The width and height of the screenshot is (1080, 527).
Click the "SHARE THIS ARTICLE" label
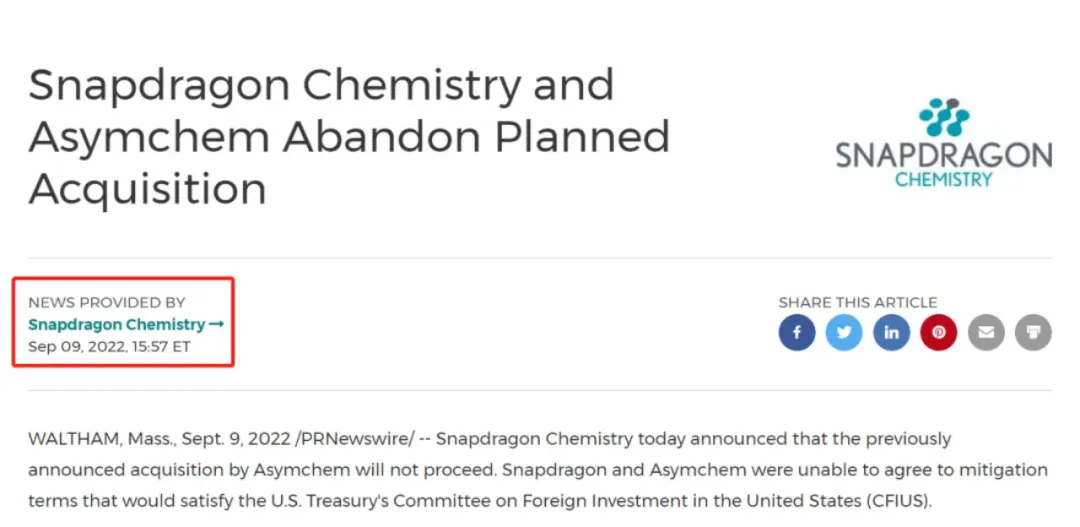coord(858,302)
